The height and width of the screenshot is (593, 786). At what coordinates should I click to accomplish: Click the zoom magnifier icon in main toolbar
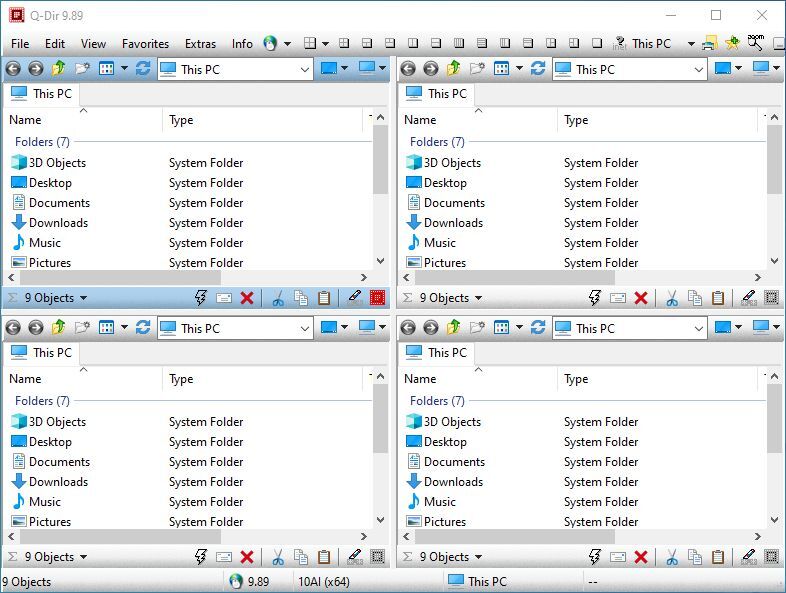755,43
